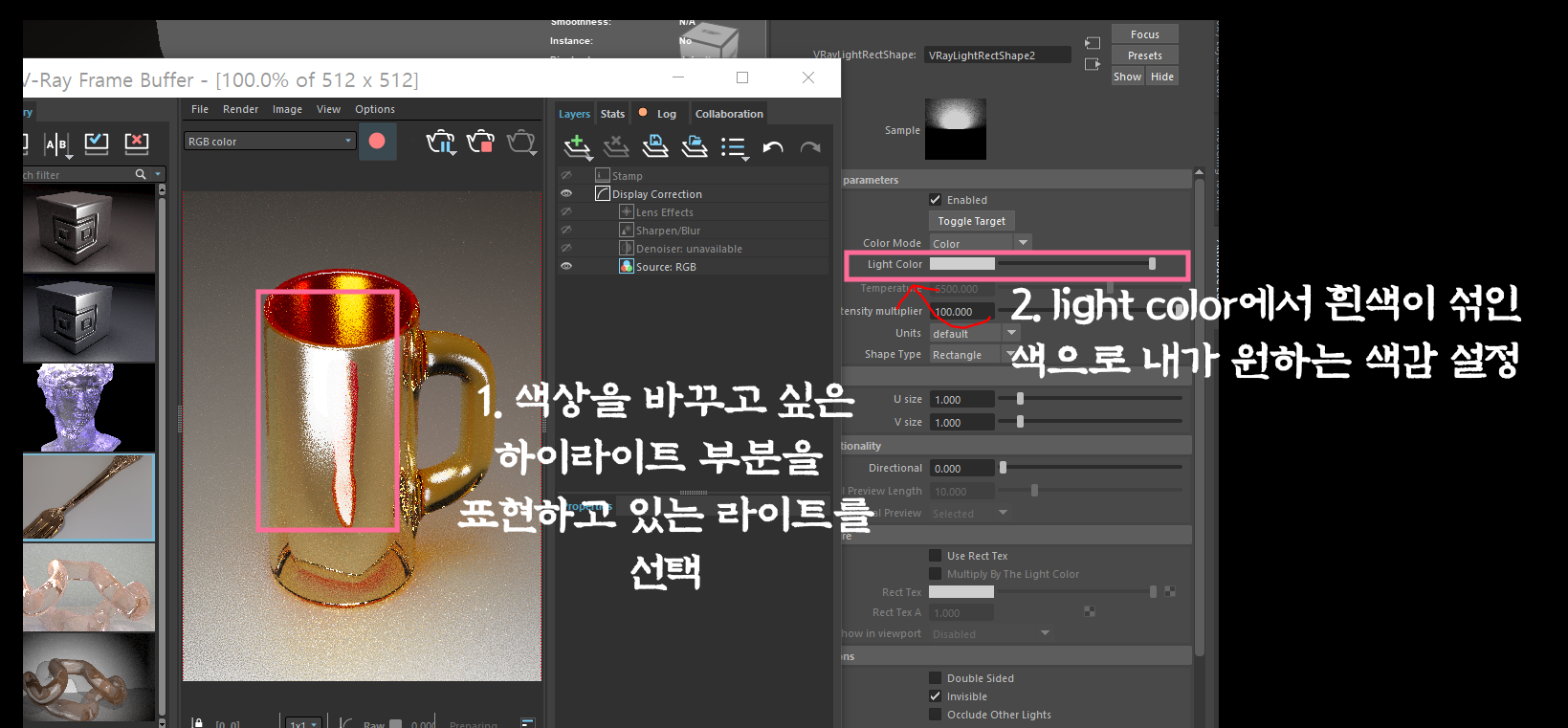
Task: Click the delete layer icon
Action: 616,145
